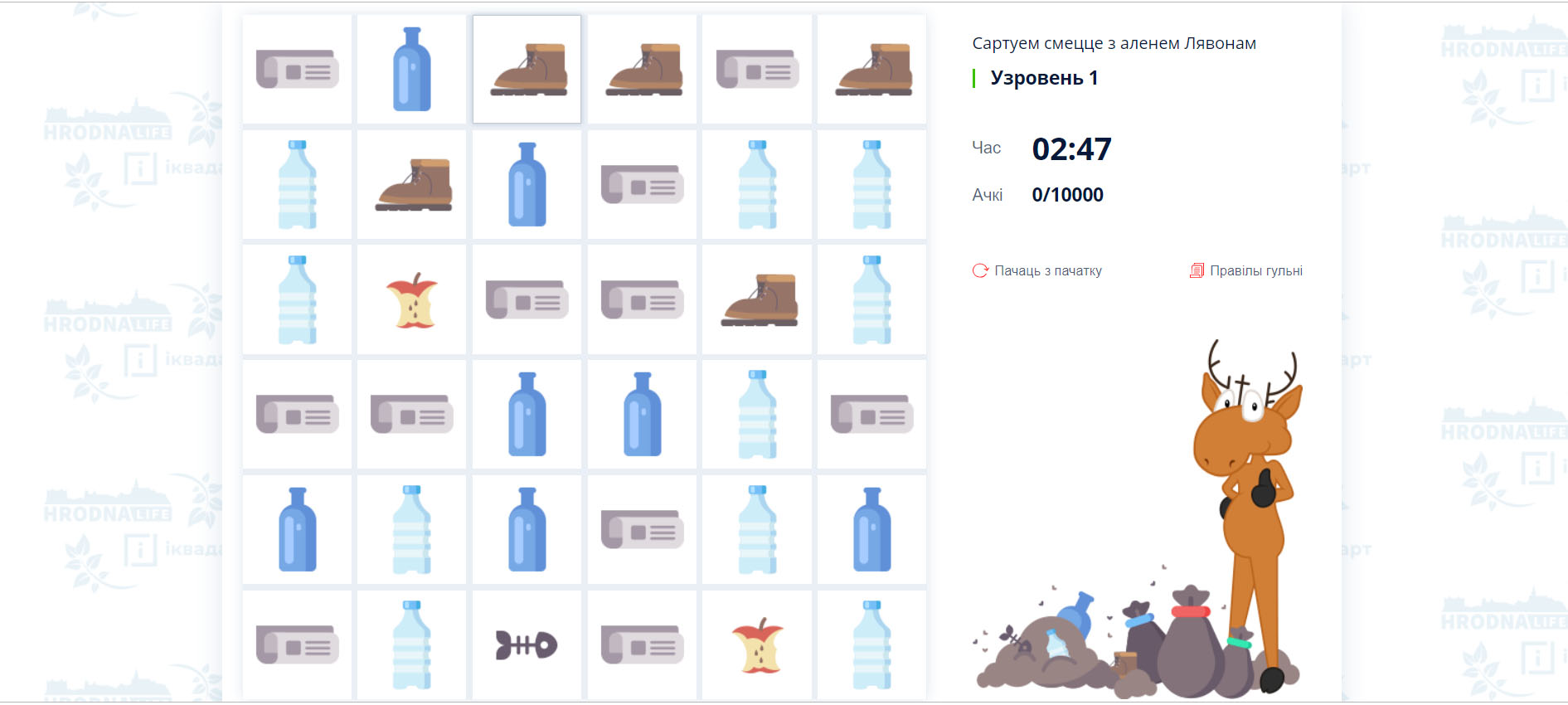Click the boot tile in the top-right corner

[x=871, y=69]
